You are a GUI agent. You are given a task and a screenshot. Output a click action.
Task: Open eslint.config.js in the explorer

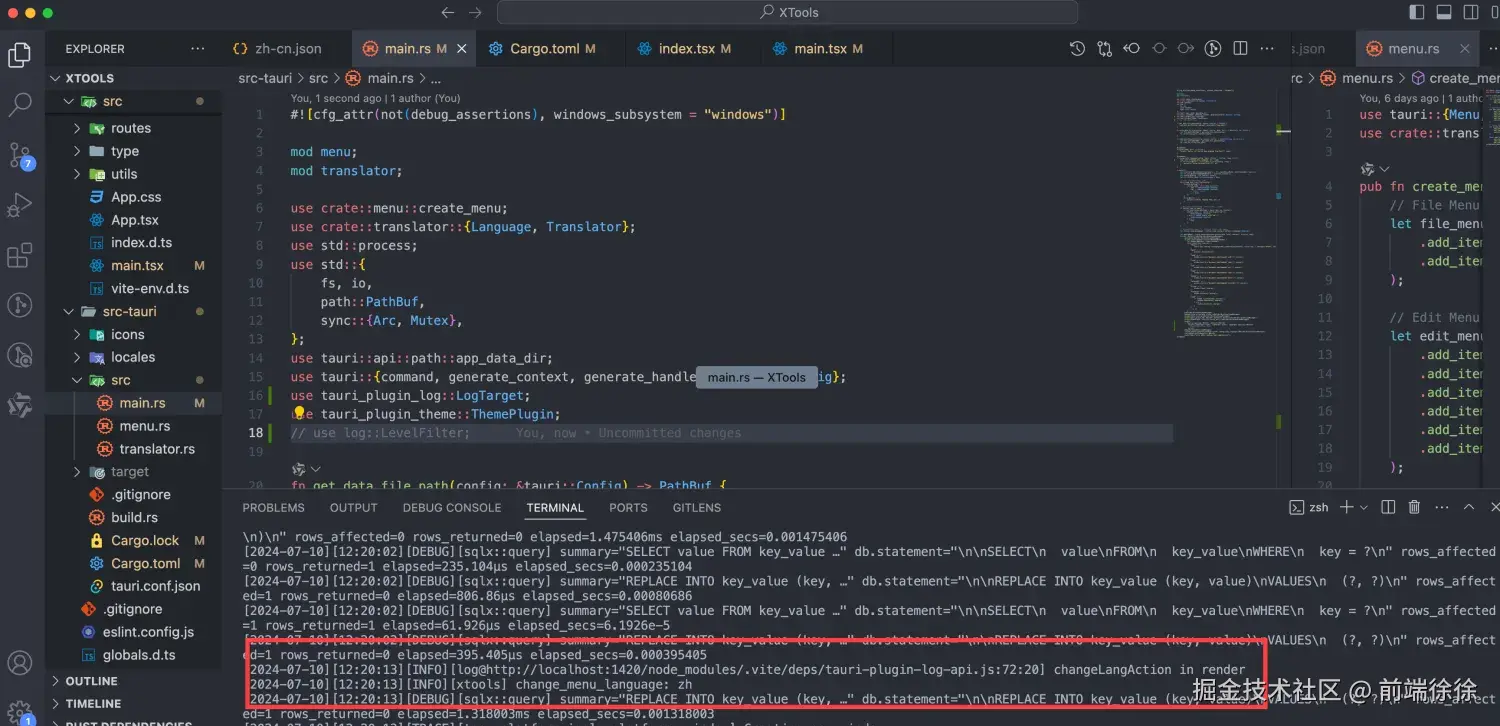pos(148,632)
